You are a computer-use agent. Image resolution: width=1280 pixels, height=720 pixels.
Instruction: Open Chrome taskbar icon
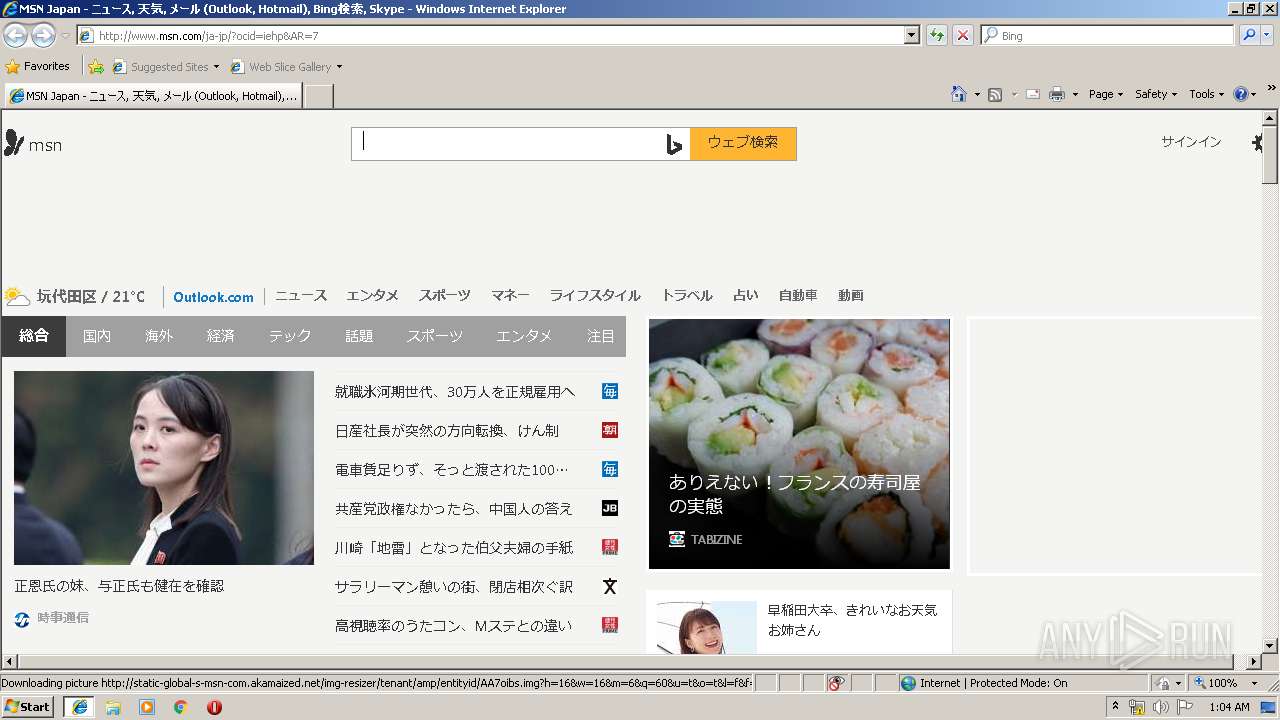180,707
